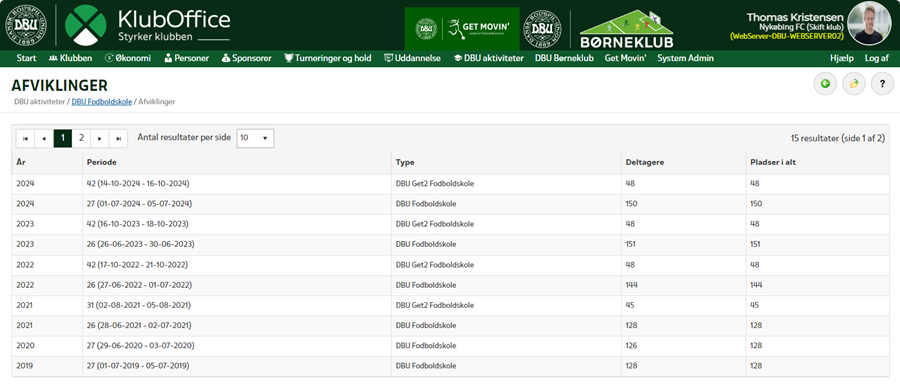
Task: Open the Get Movin' menu item
Action: coord(626,58)
